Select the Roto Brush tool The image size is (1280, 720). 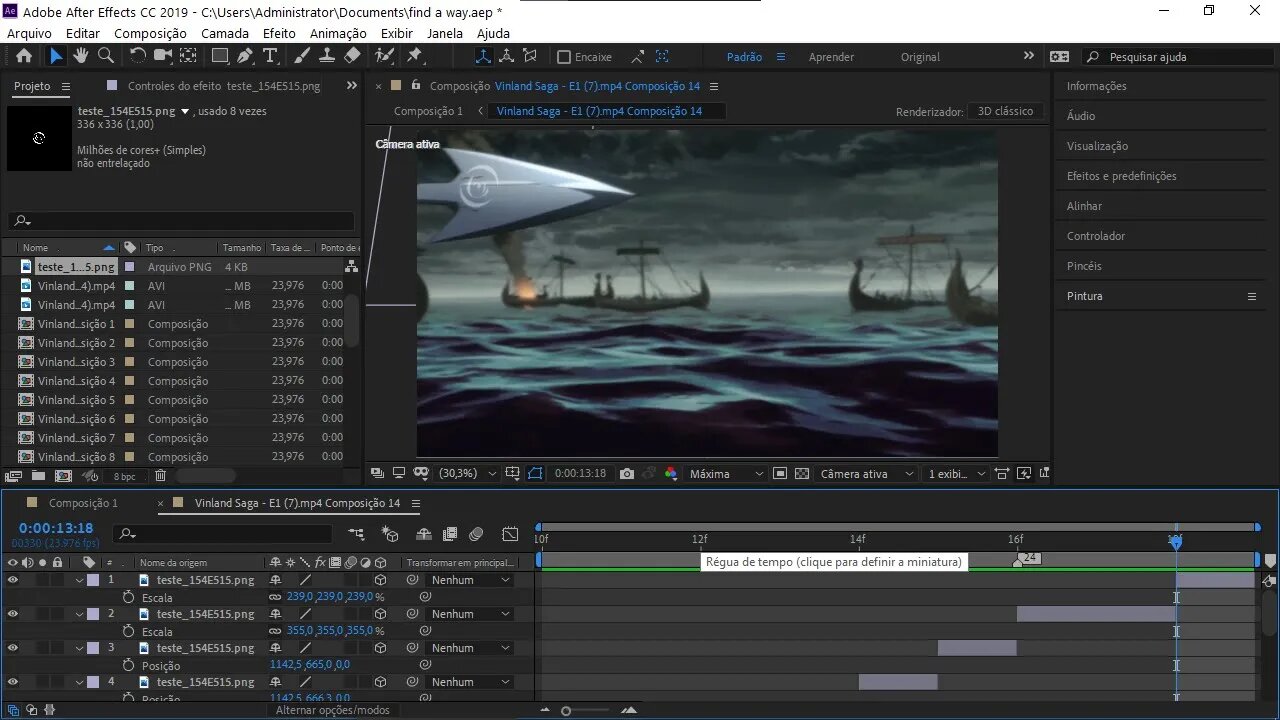384,56
